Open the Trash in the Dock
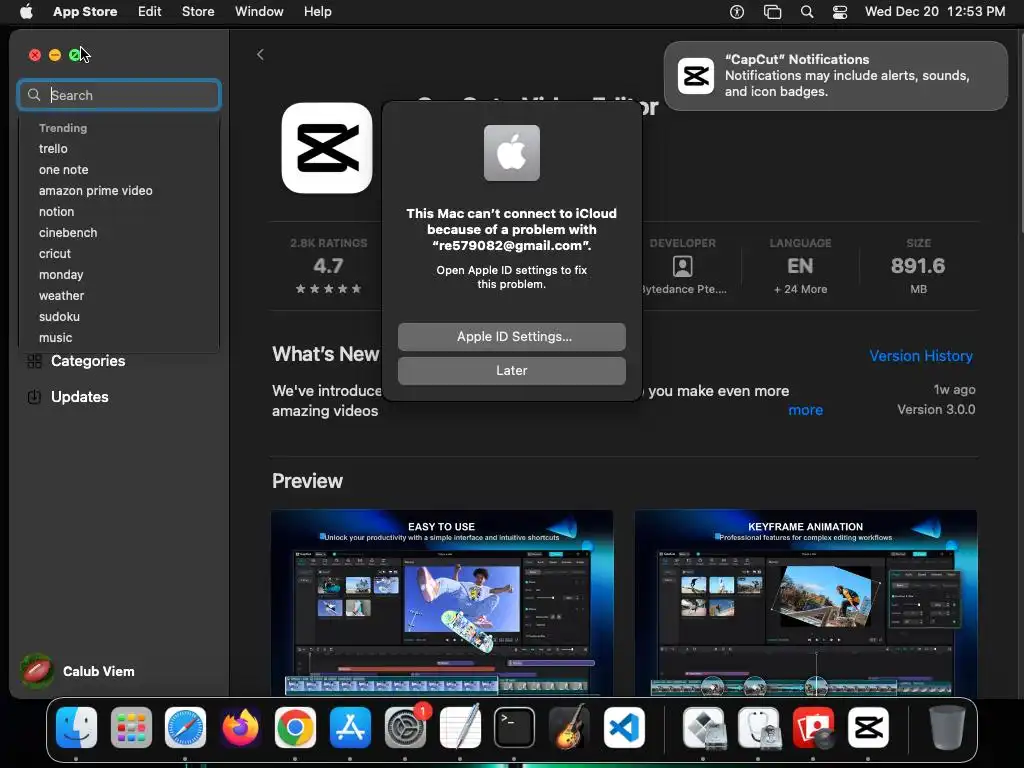The height and width of the screenshot is (768, 1024). (x=947, y=728)
